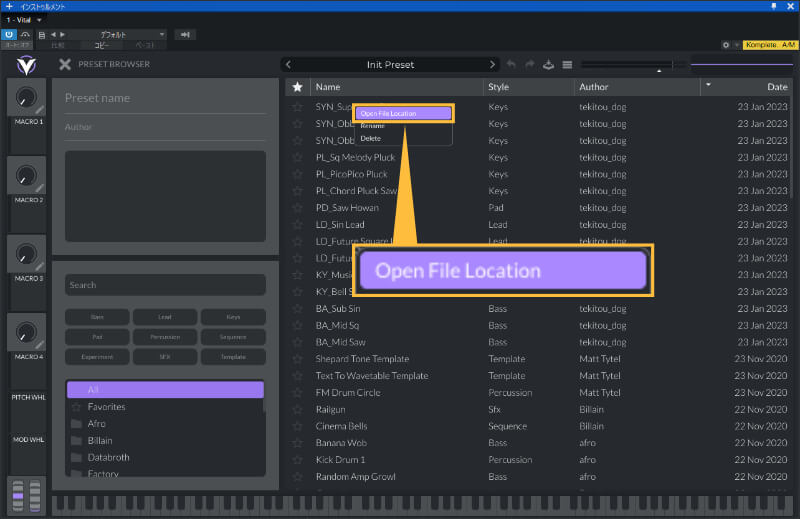Filter presets by the Keys tag
This screenshot has height=519, width=800.
tap(233, 317)
